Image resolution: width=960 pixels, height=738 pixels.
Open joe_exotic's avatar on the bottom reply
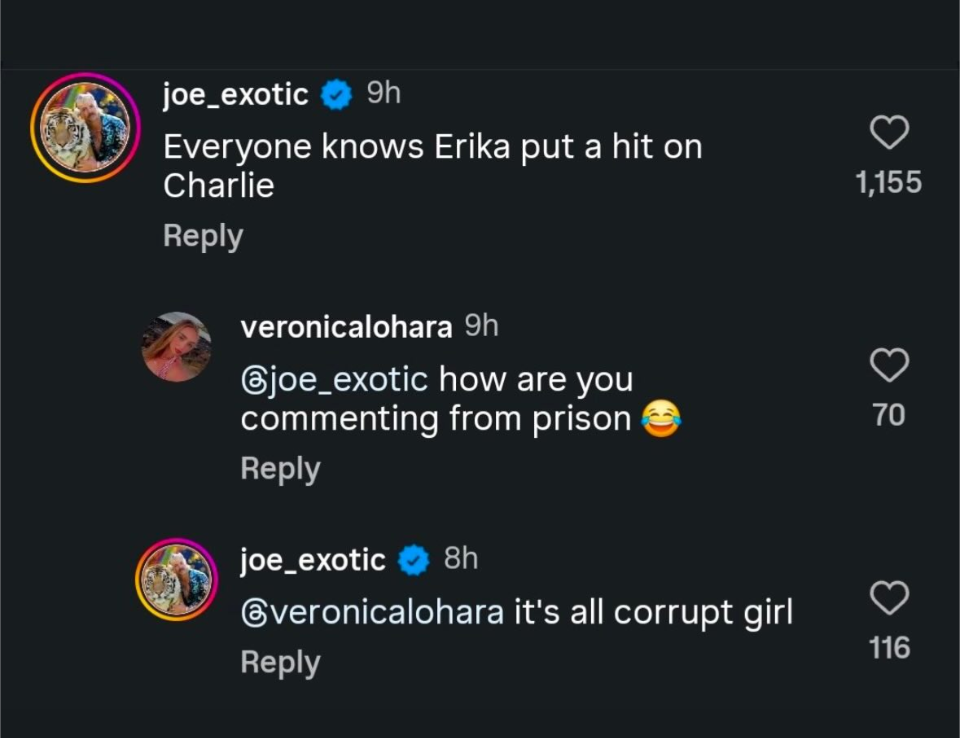(x=176, y=582)
